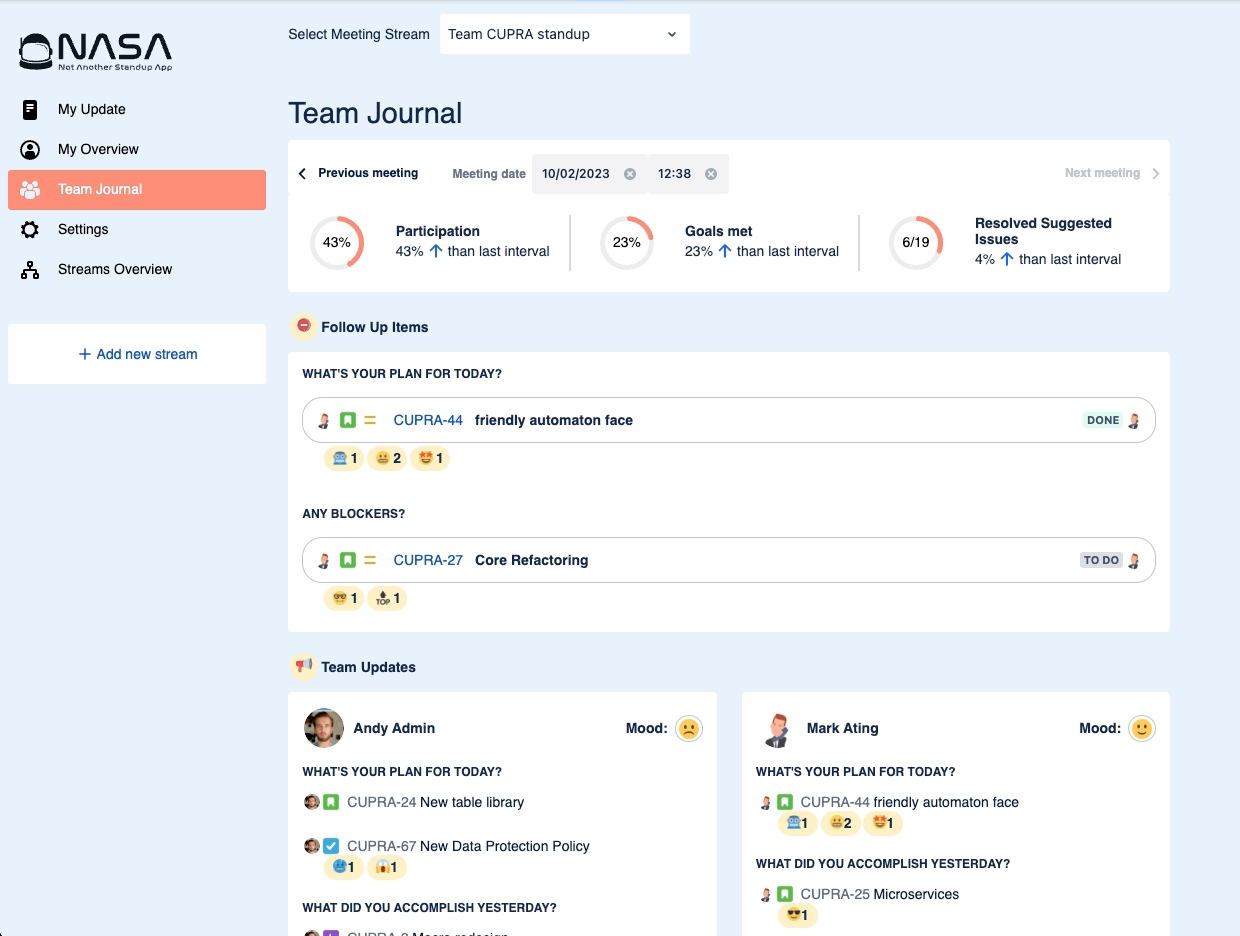Clear the meeting date with its X toggle
The width and height of the screenshot is (1240, 936).
coord(629,173)
